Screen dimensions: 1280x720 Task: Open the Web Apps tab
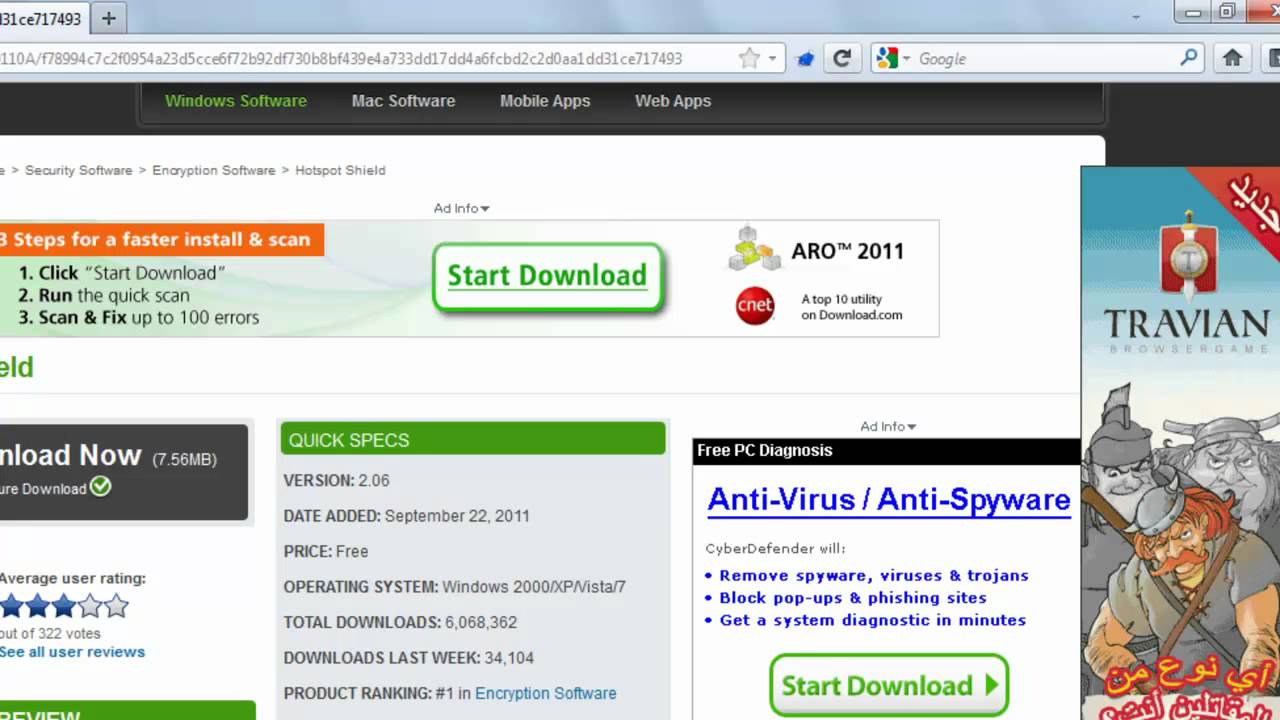[x=673, y=101]
